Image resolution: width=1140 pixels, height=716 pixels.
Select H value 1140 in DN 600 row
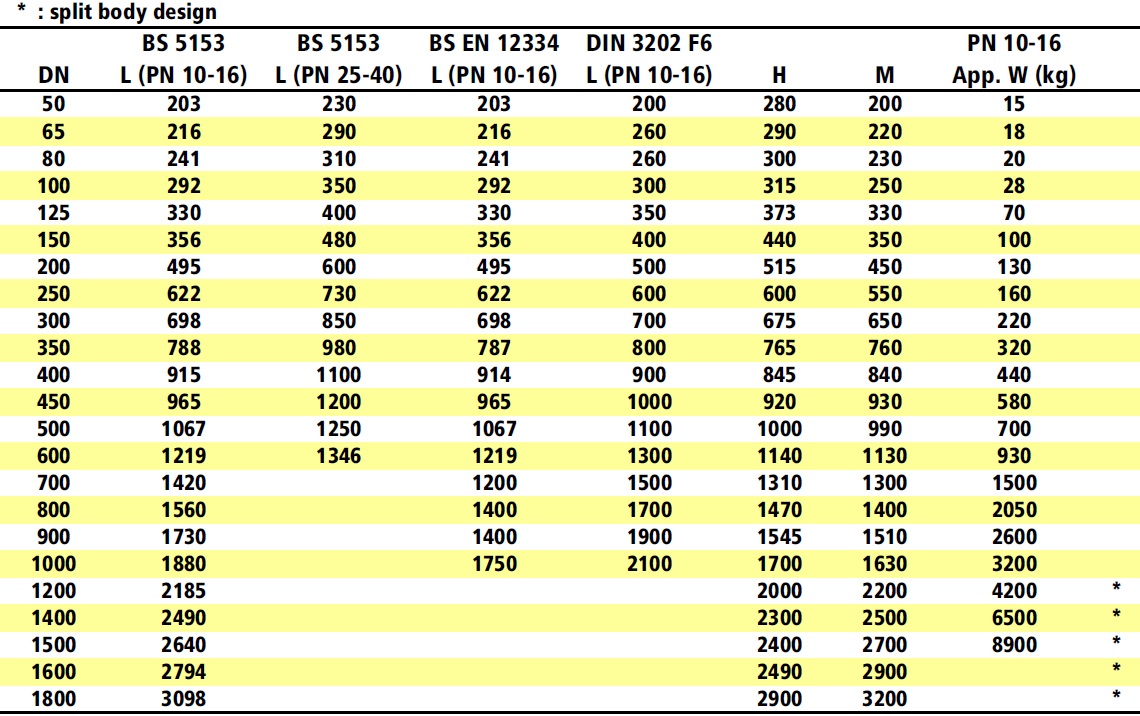pyautogui.click(x=779, y=456)
